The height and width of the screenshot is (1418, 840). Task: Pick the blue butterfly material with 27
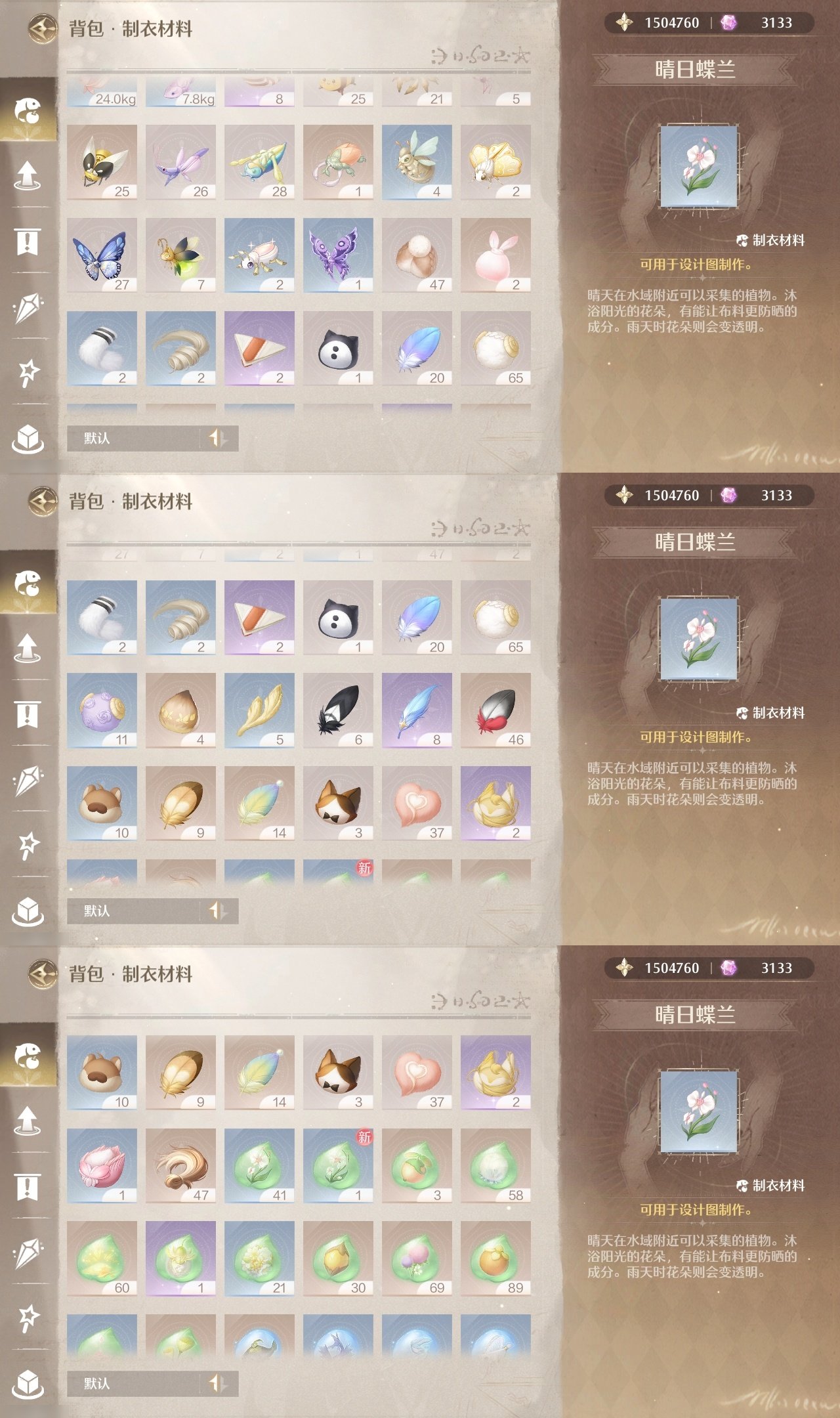tap(102, 255)
